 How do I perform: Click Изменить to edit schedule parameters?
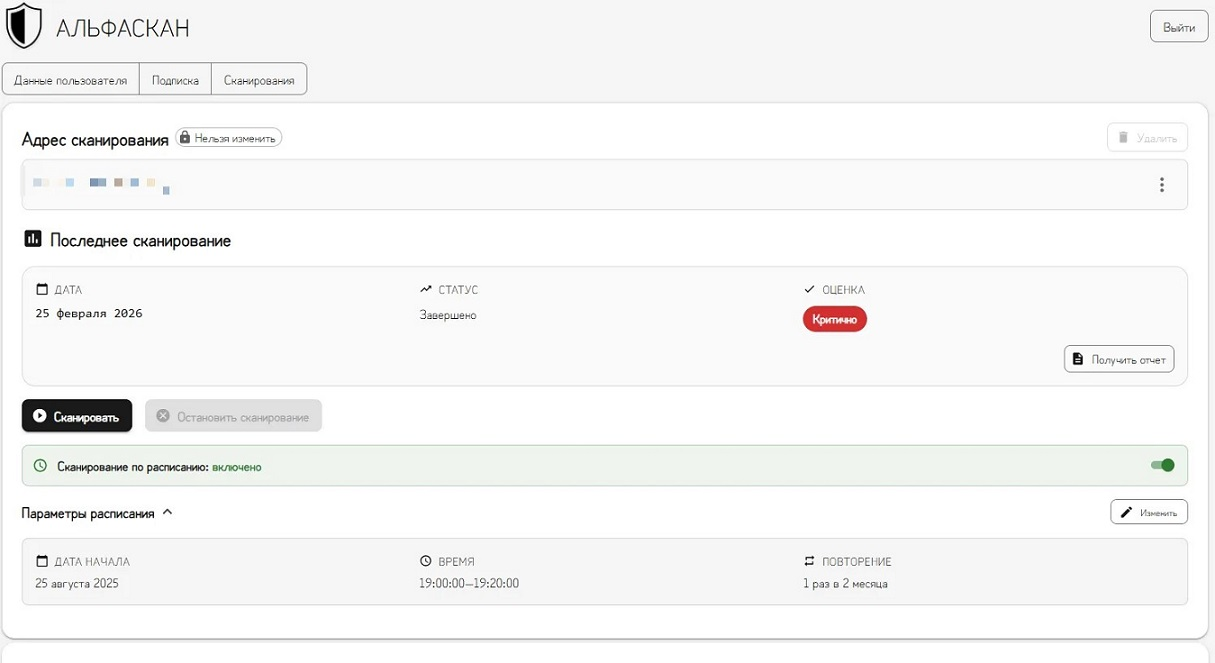click(1148, 512)
